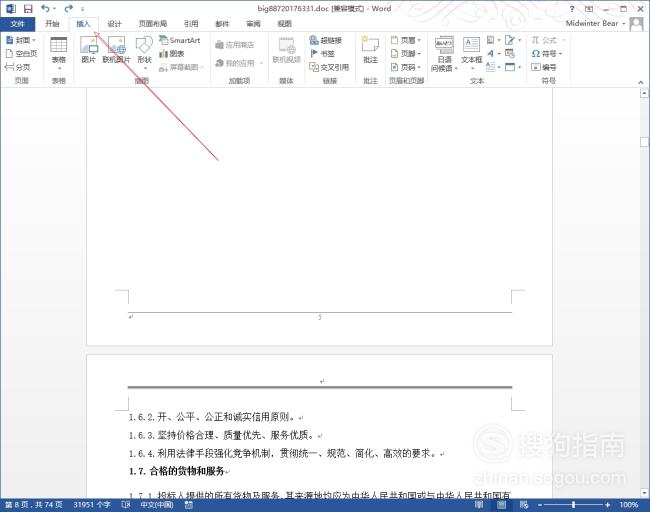Viewport: 650px width, 512px height.
Task: Insert a text box (文本框)
Action: 471,53
